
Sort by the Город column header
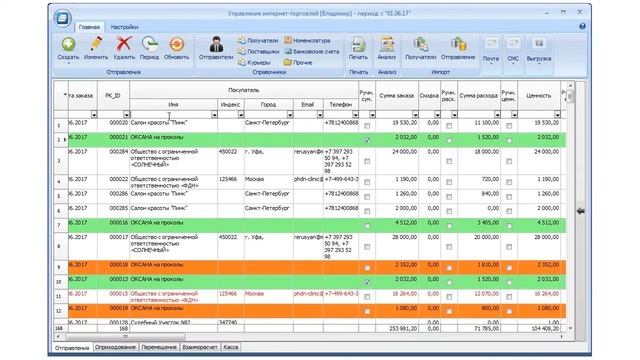click(x=268, y=104)
